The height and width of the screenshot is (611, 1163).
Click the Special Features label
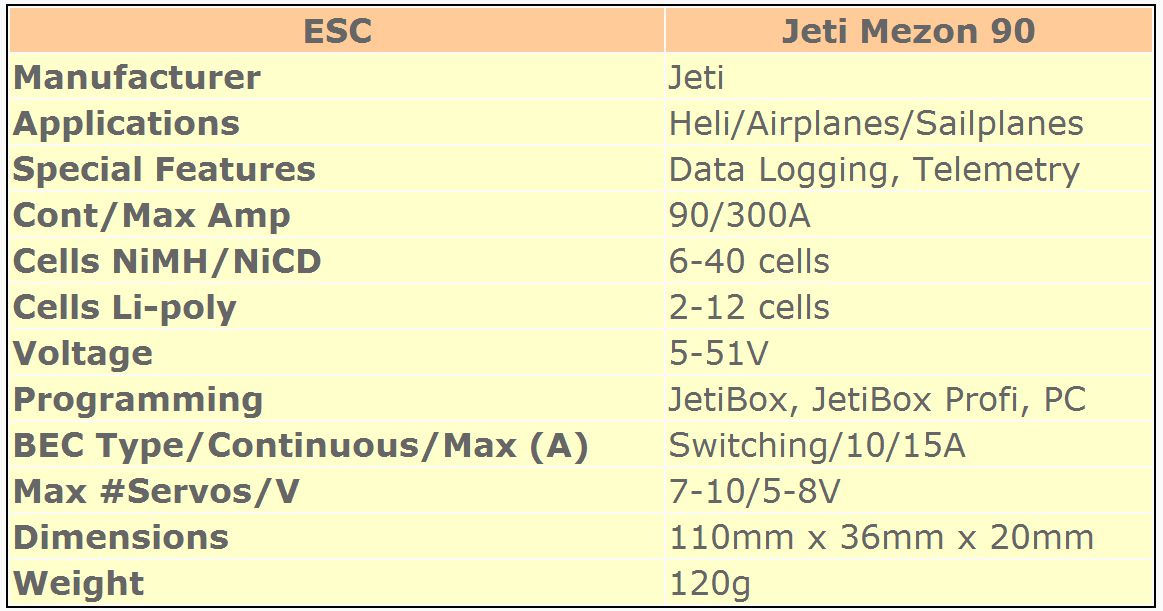(x=164, y=170)
